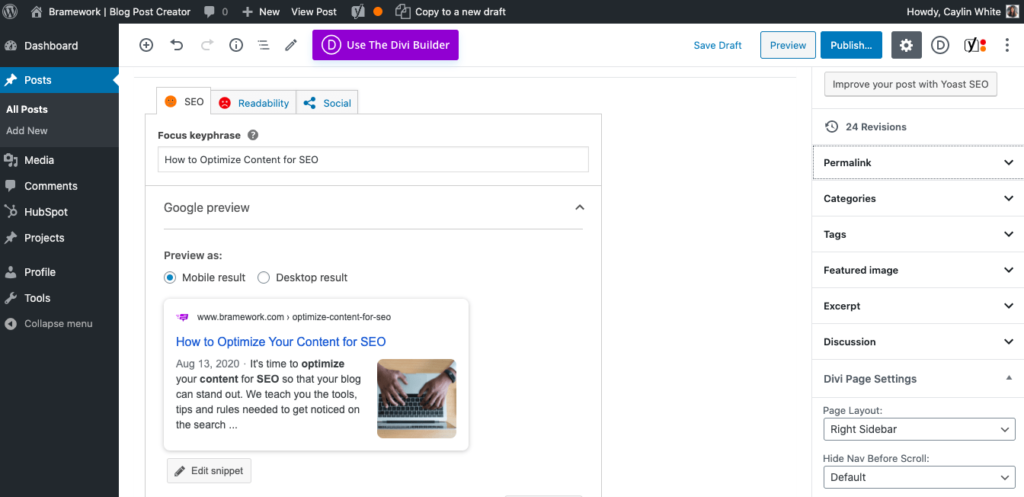1024x497 pixels.
Task: Expand the Tags panel
Action: click(x=918, y=234)
